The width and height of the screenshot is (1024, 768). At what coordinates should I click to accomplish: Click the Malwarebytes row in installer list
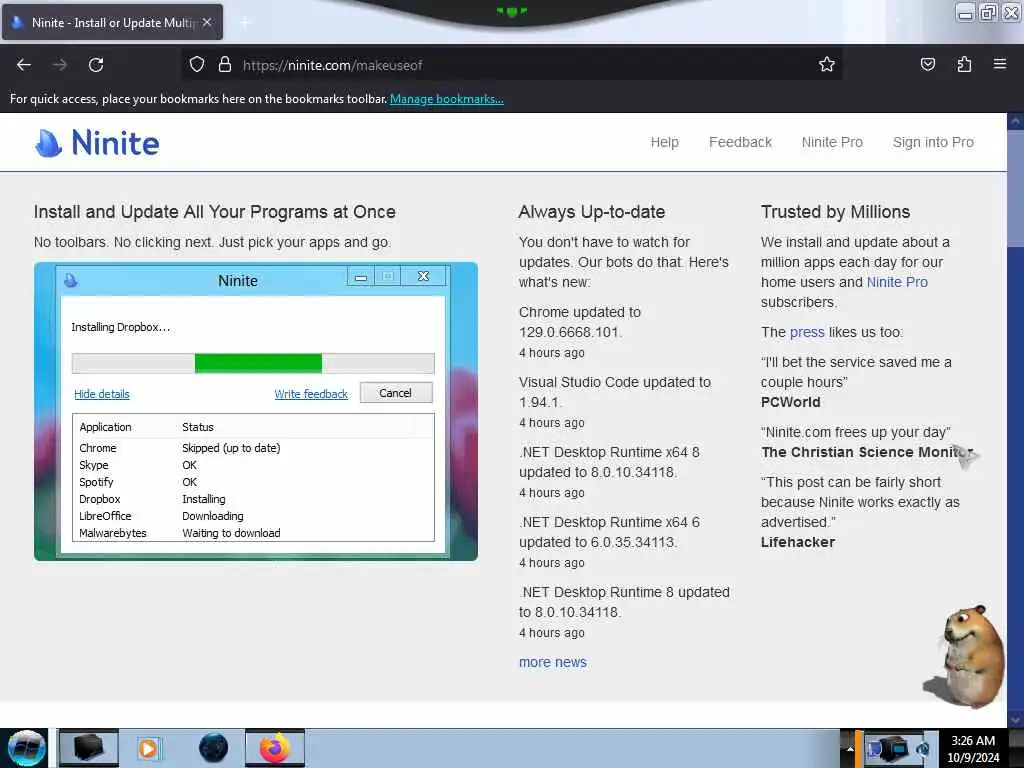[253, 533]
